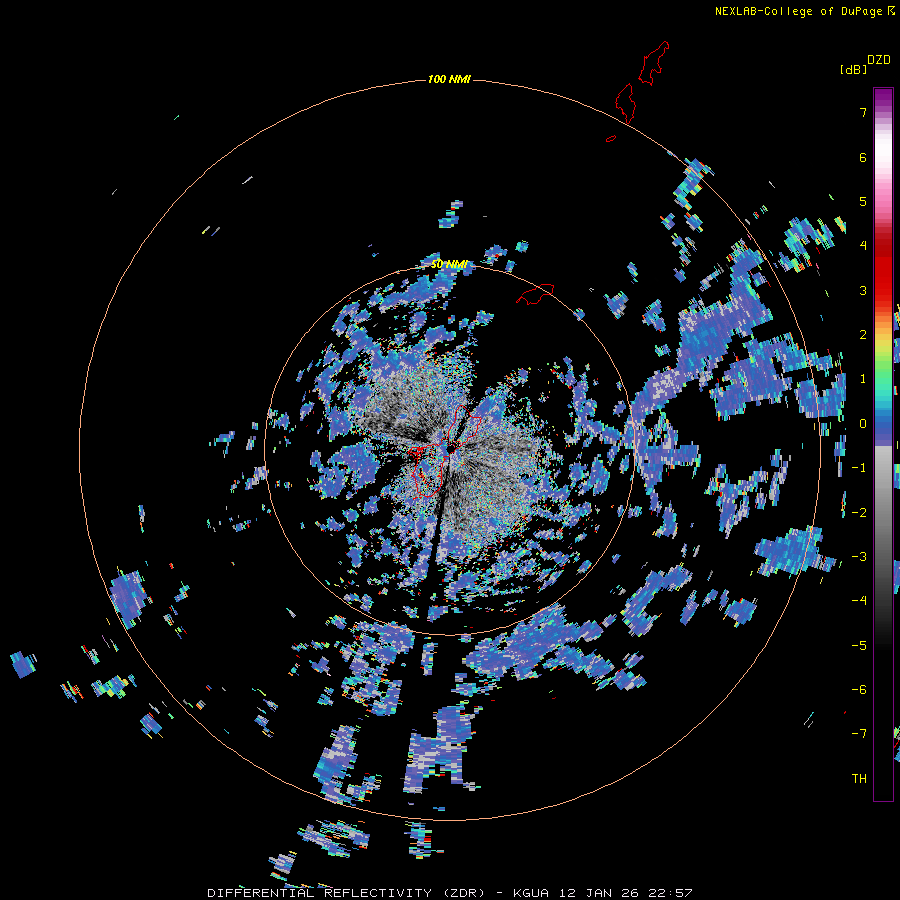
Task: Click the -6 value on the color scale
Action: 859,690
